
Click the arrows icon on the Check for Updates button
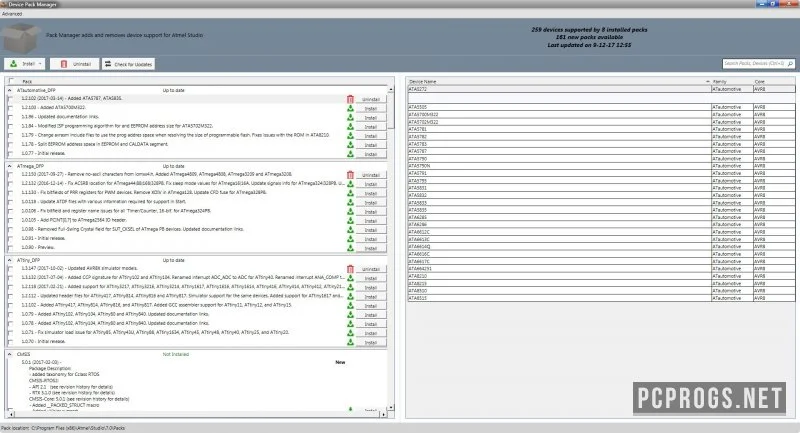(x=108, y=64)
